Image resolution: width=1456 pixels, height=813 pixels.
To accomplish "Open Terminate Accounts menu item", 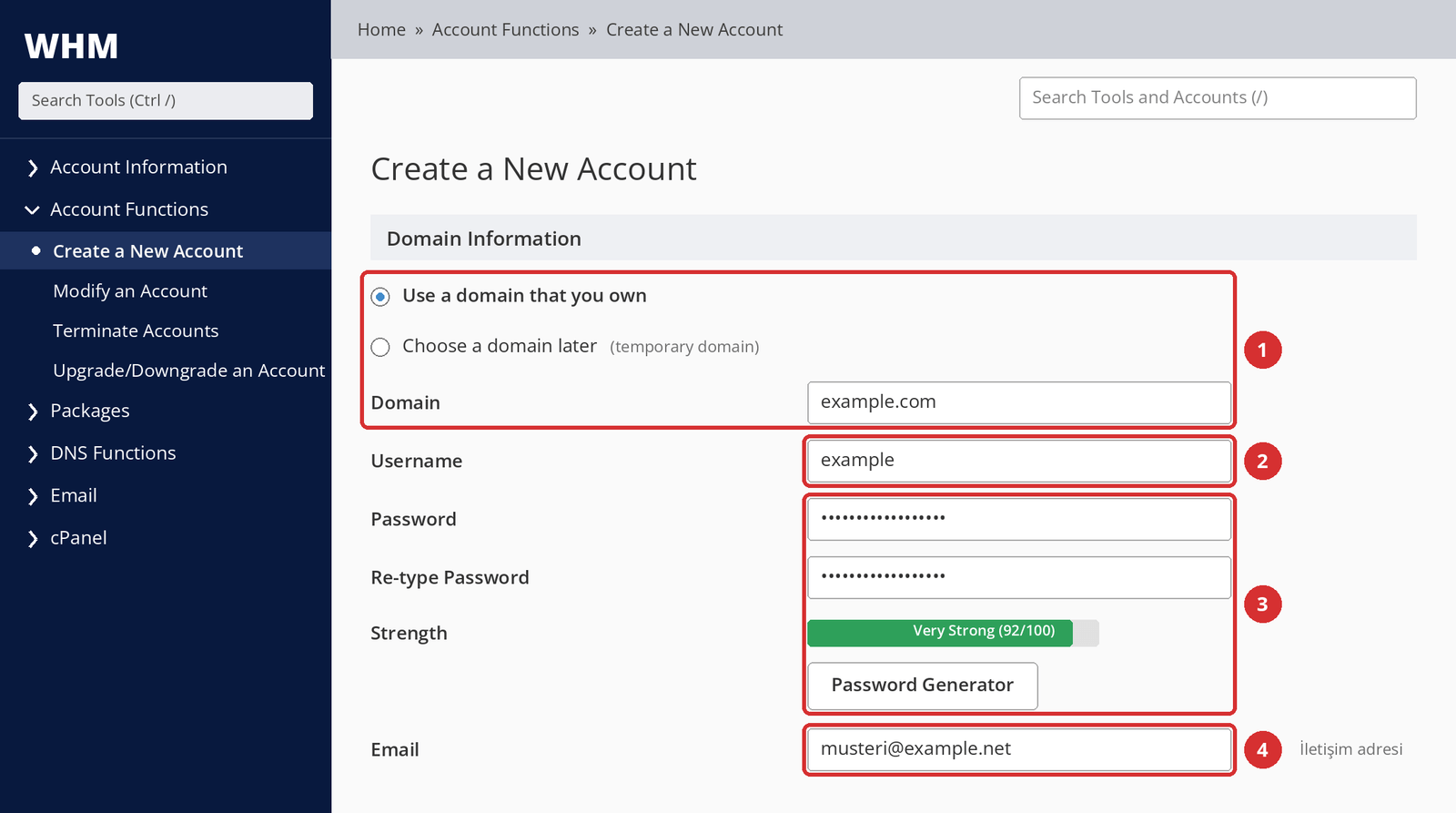I will point(136,331).
